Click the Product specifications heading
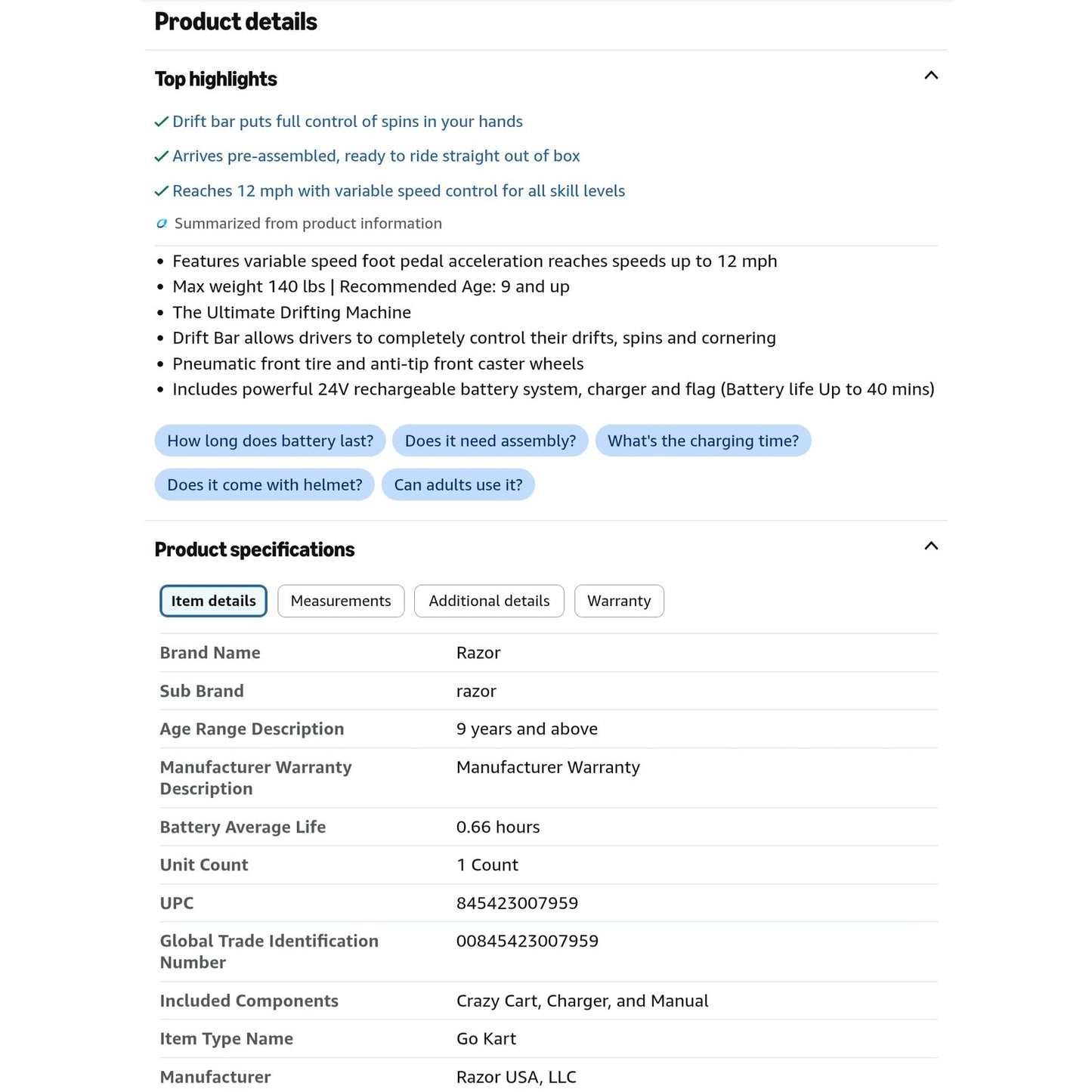 tap(255, 549)
